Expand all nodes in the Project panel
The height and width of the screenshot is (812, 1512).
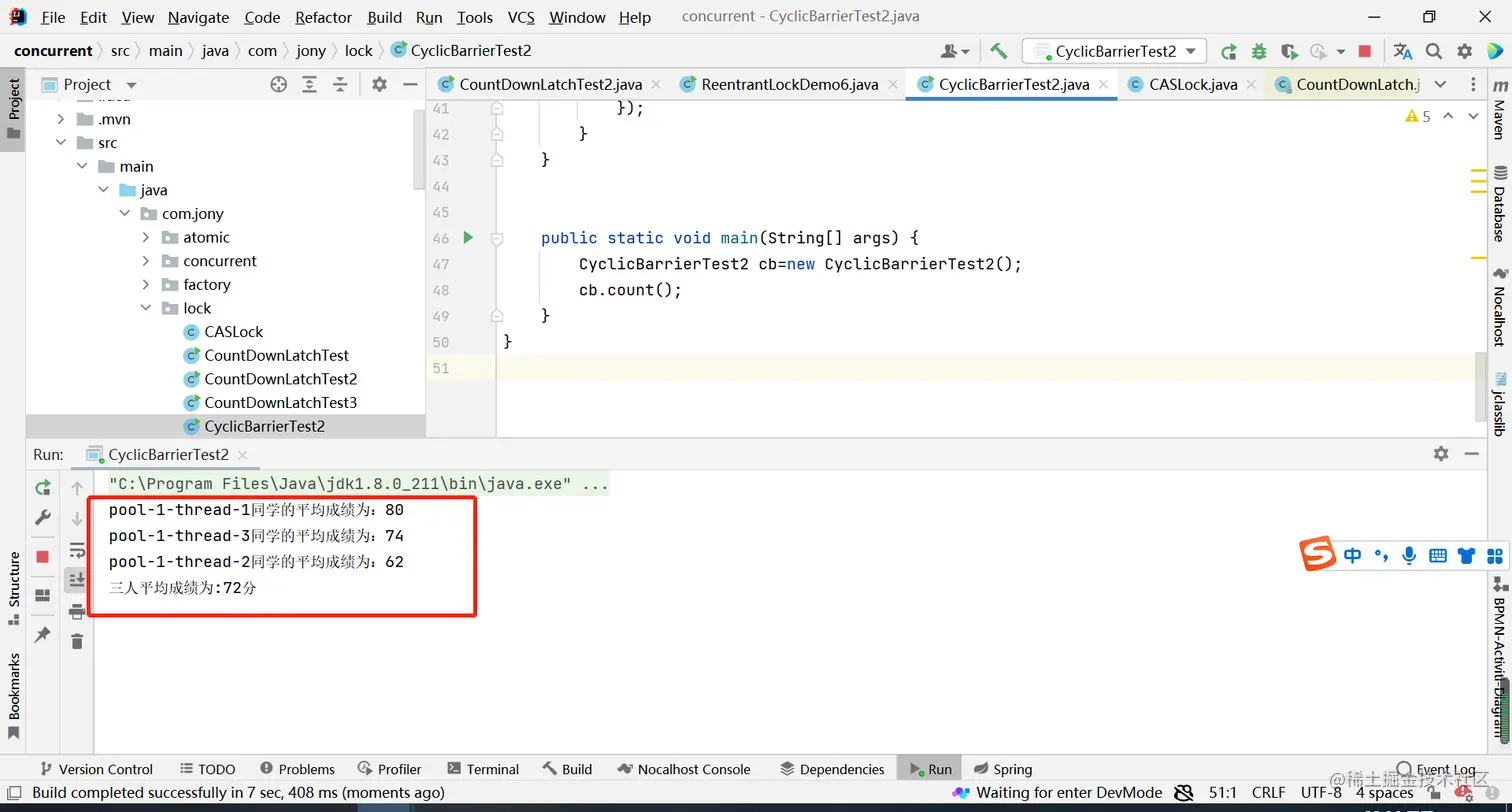[310, 85]
